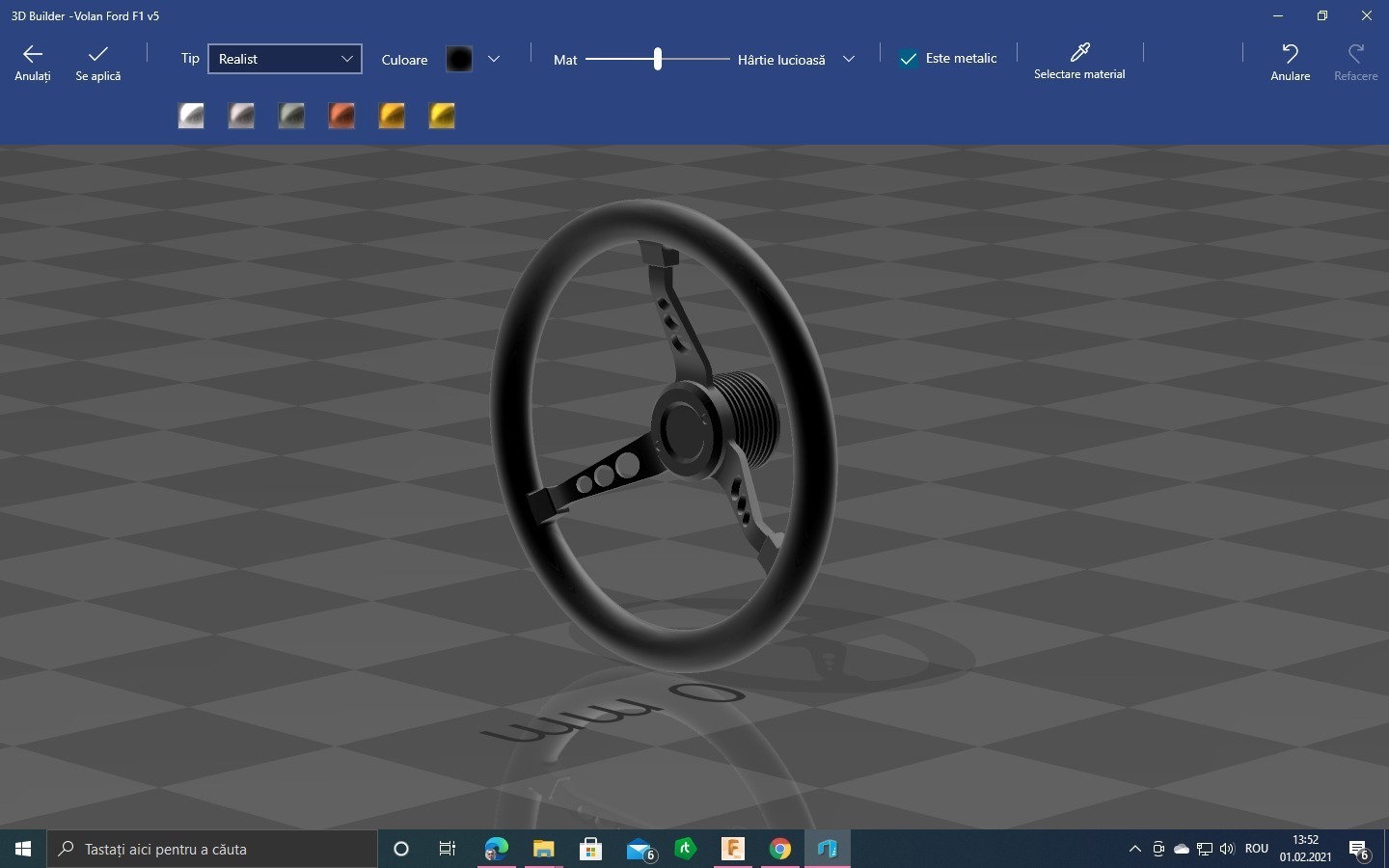Viewport: 1389px width, 868px height.
Task: Select the bright yellow gold preset
Action: [442, 116]
